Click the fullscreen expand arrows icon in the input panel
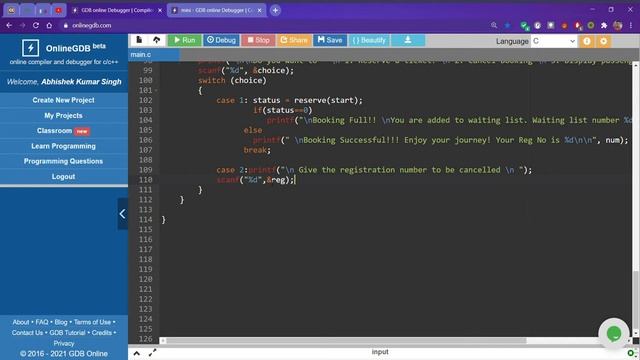Viewport: 640px width, 360px height. (x=152, y=353)
